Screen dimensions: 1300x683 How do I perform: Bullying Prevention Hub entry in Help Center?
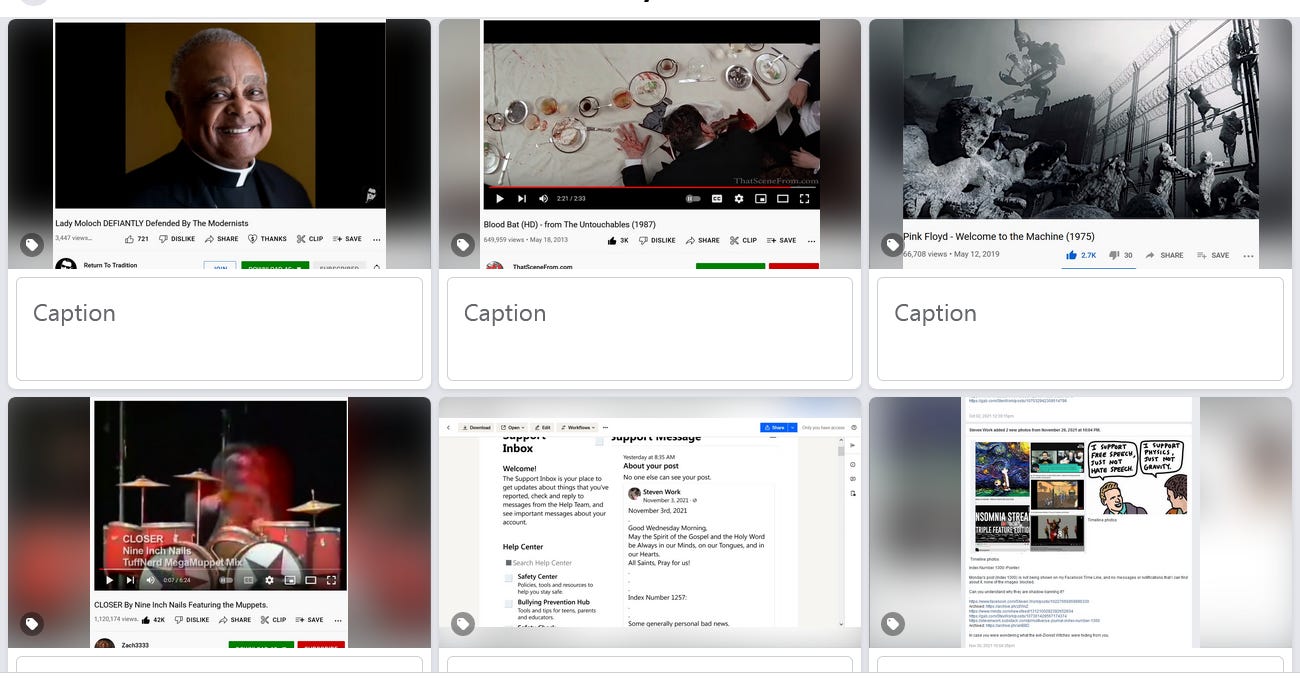point(555,612)
